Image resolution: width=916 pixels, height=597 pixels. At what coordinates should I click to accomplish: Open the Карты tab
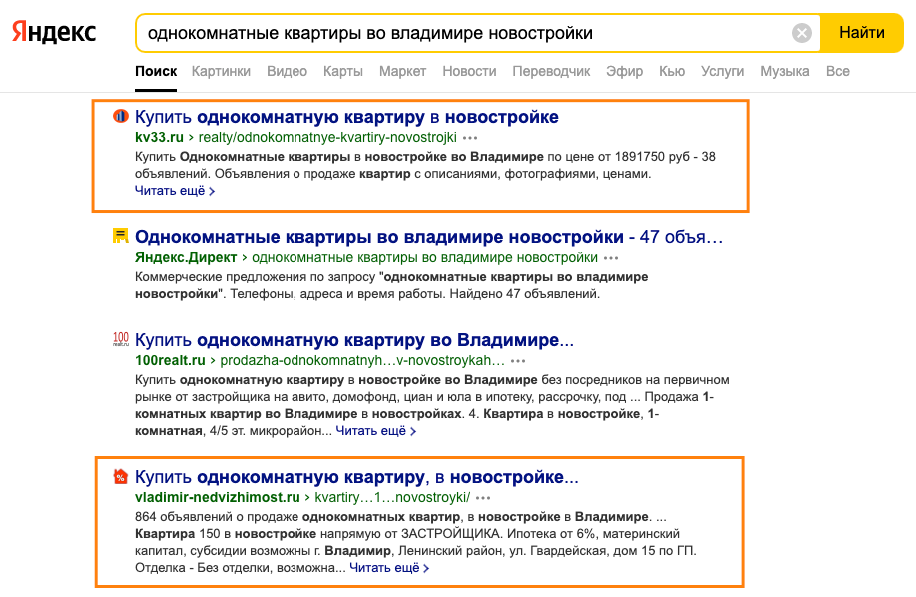[342, 71]
